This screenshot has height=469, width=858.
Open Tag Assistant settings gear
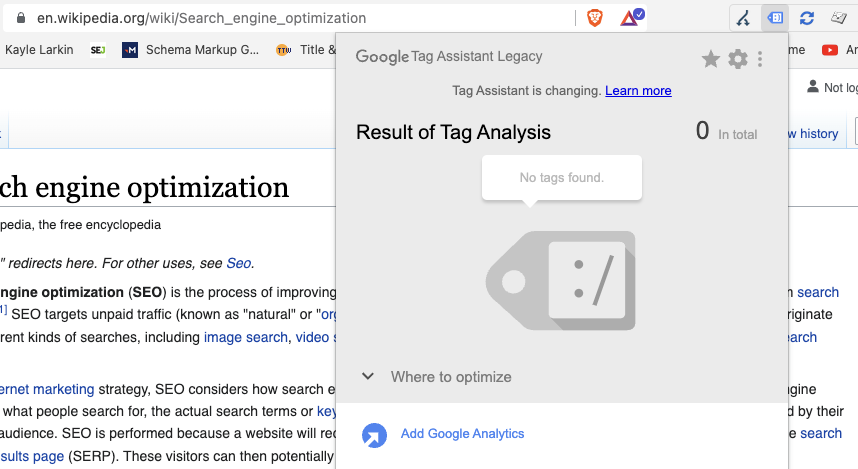tap(738, 59)
